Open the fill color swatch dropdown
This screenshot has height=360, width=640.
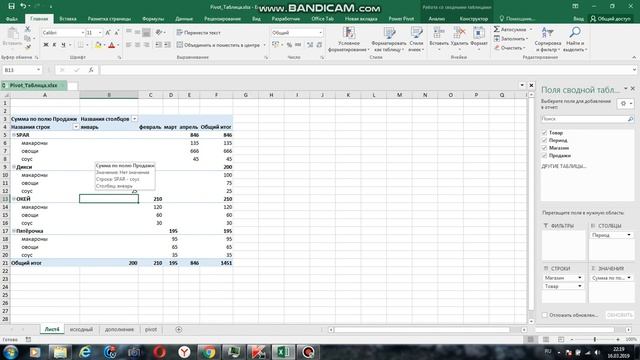(104, 45)
